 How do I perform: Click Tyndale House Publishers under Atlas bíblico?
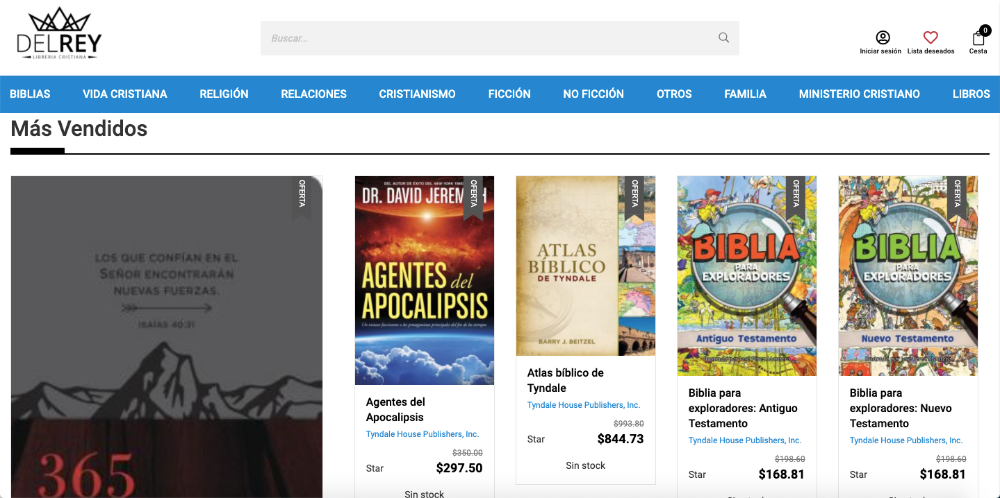583,405
